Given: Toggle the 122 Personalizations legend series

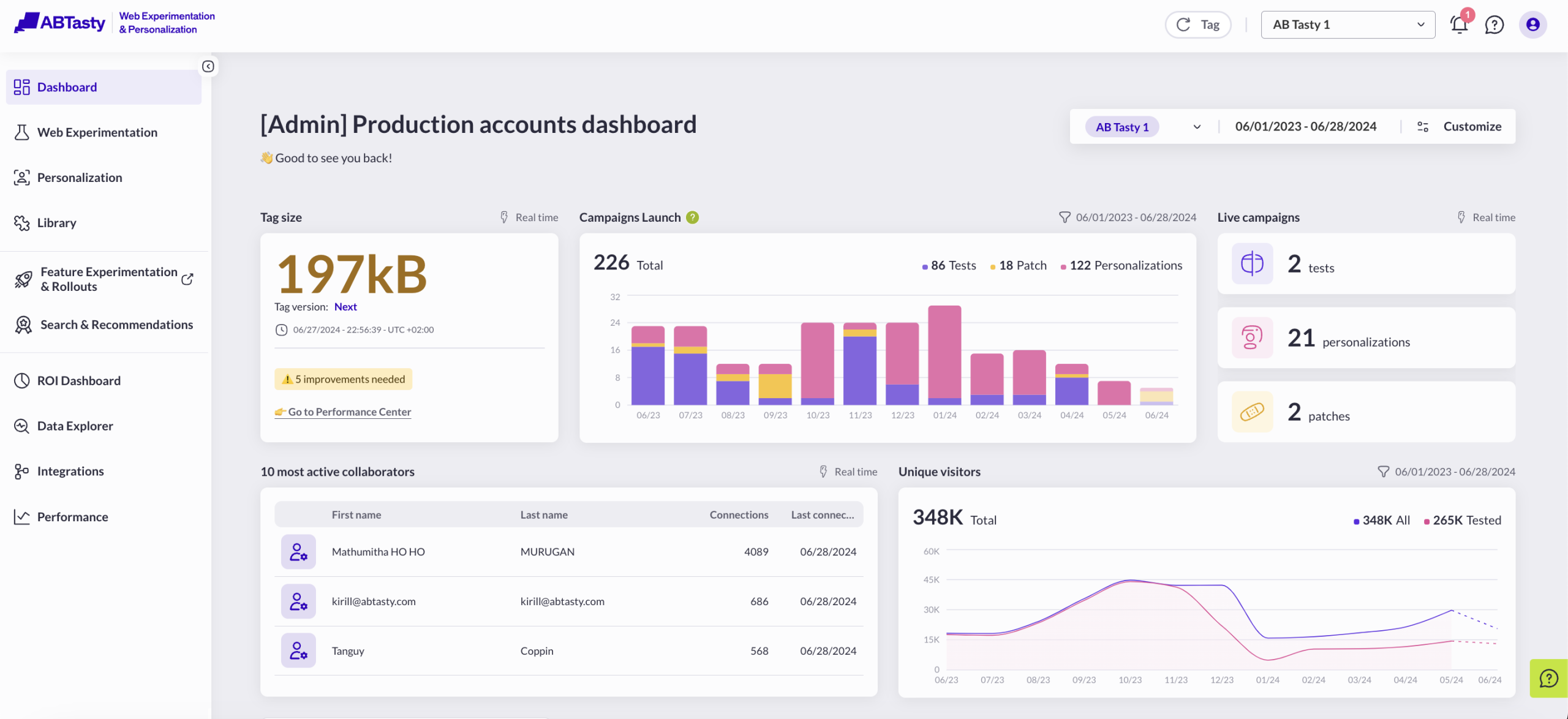Looking at the screenshot, I should coord(1121,266).
